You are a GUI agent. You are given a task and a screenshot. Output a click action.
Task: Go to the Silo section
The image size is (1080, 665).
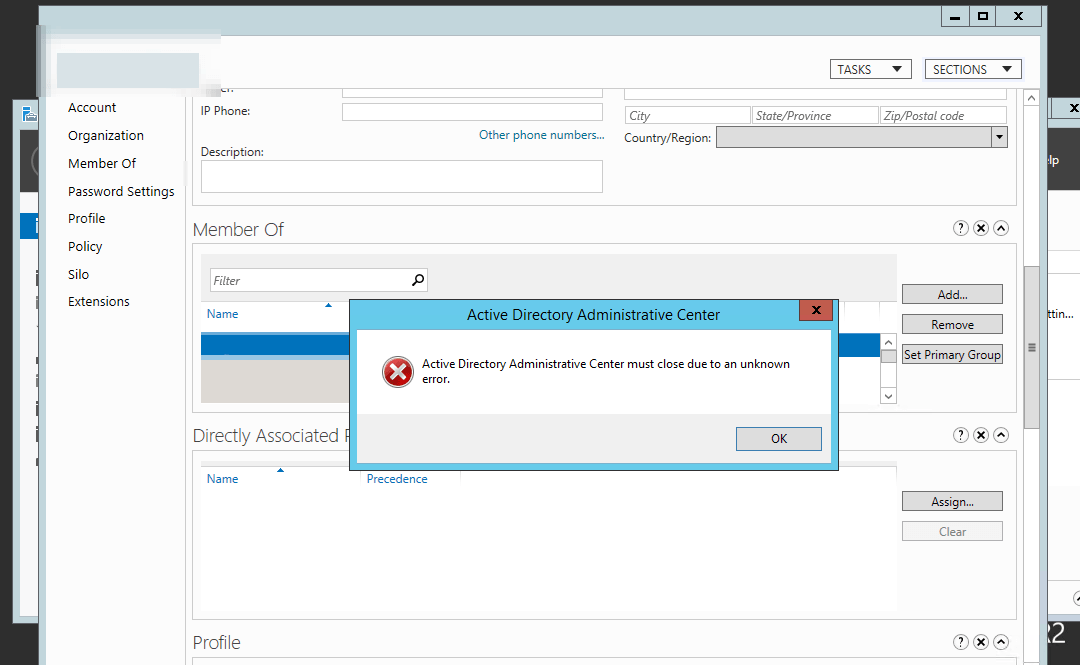coord(79,274)
